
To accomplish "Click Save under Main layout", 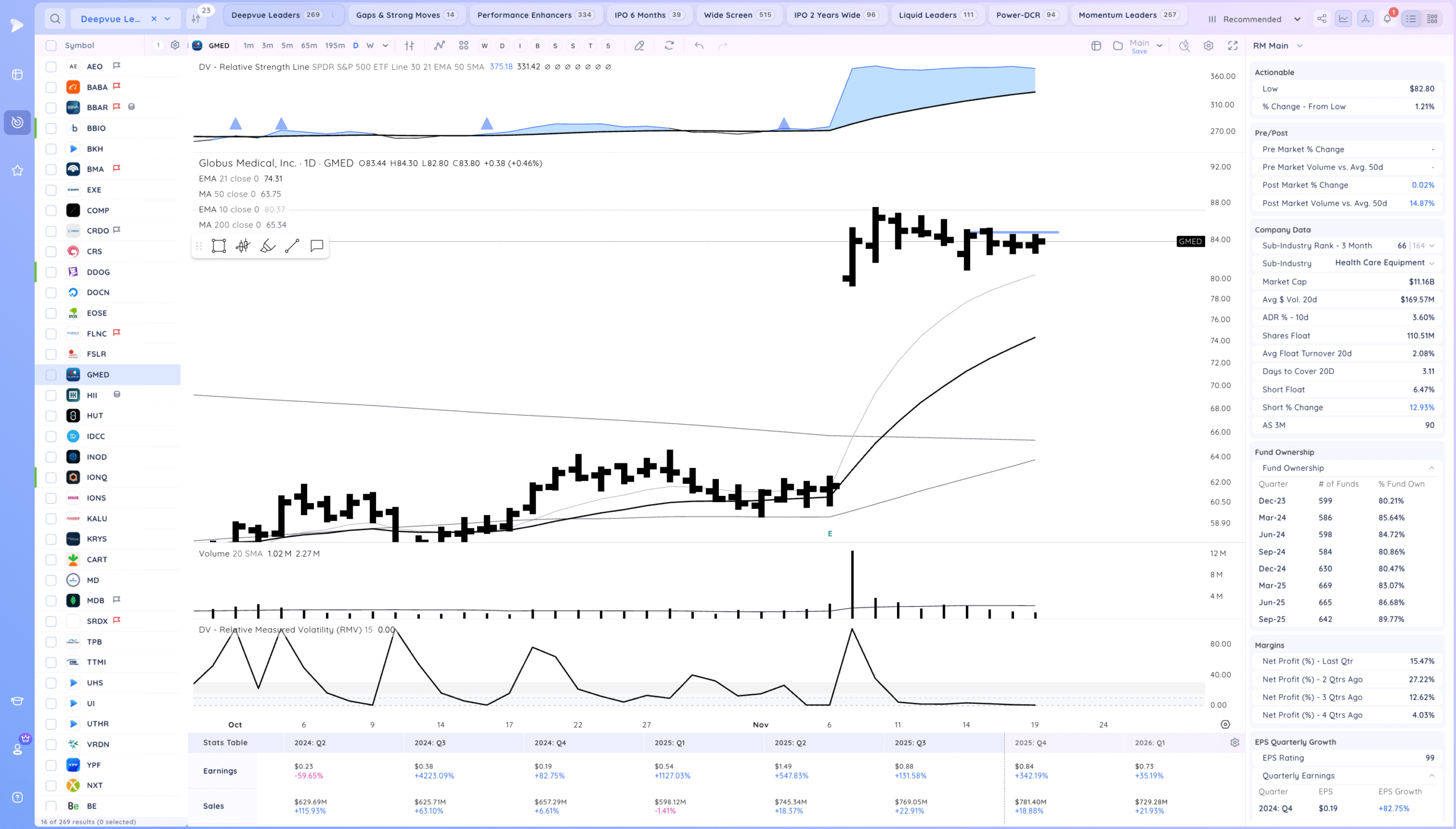I will 1139,52.
